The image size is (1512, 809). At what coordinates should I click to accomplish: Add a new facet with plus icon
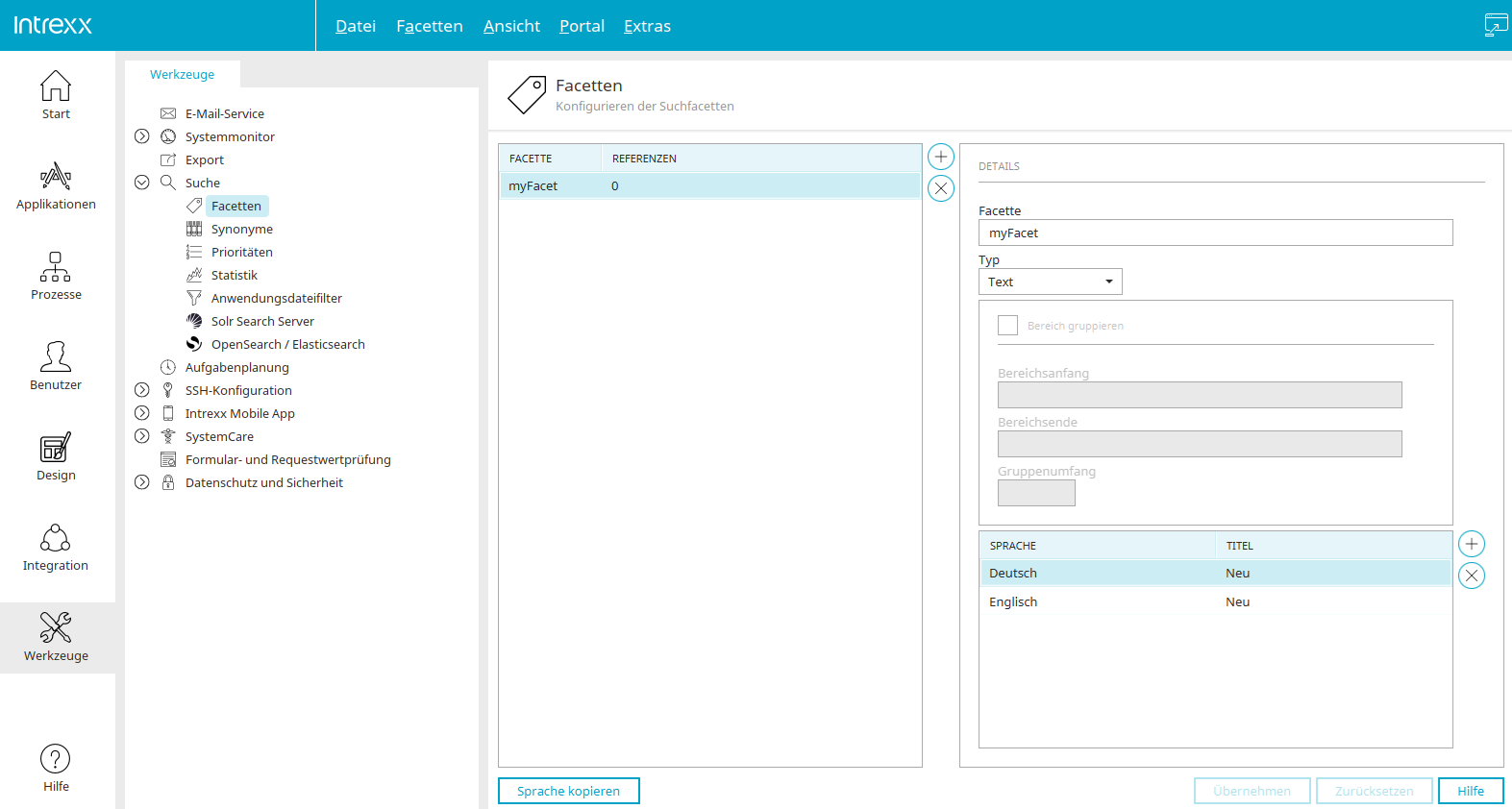(x=941, y=157)
